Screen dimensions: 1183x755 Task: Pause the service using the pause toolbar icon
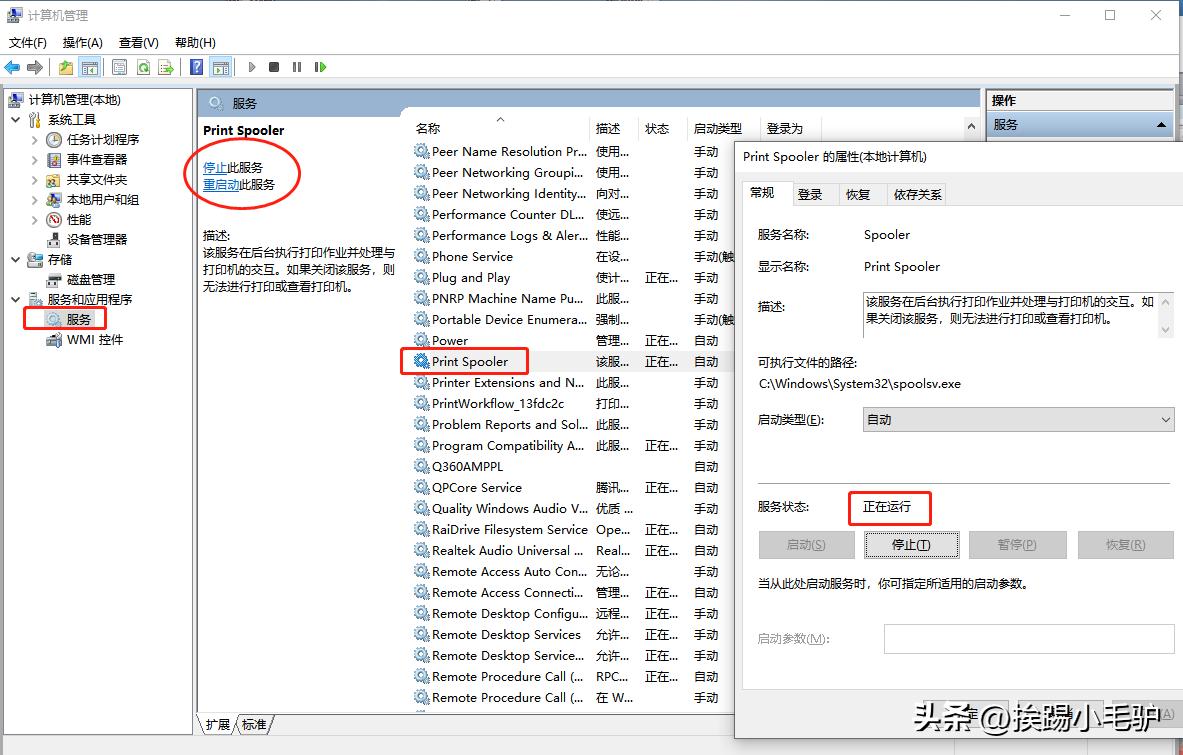[x=296, y=67]
